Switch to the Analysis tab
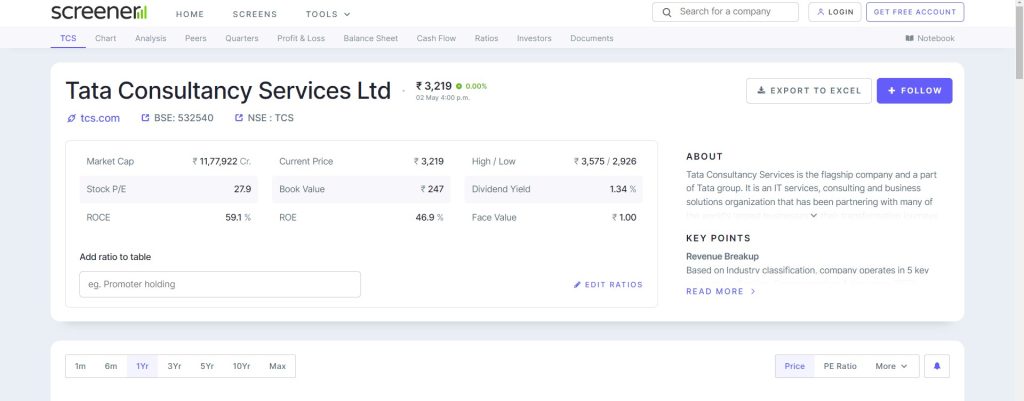This screenshot has width=1024, height=401. (151, 39)
